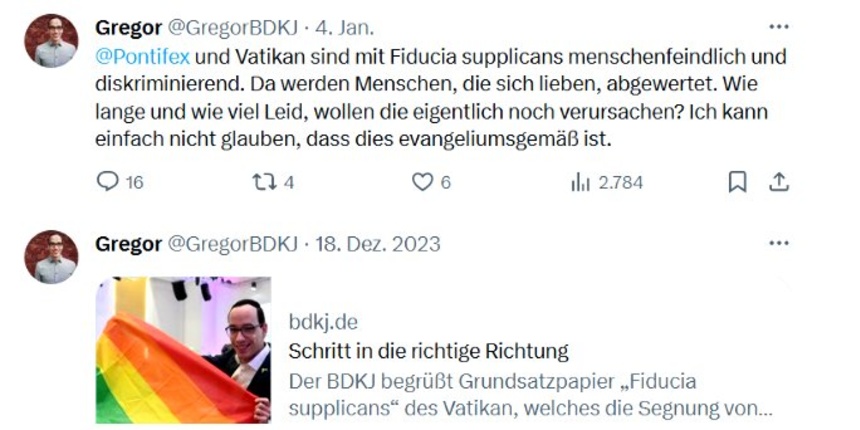Open the view analytics icon showing 2.784
Viewport: 860px width, 430px height.
(x=580, y=183)
